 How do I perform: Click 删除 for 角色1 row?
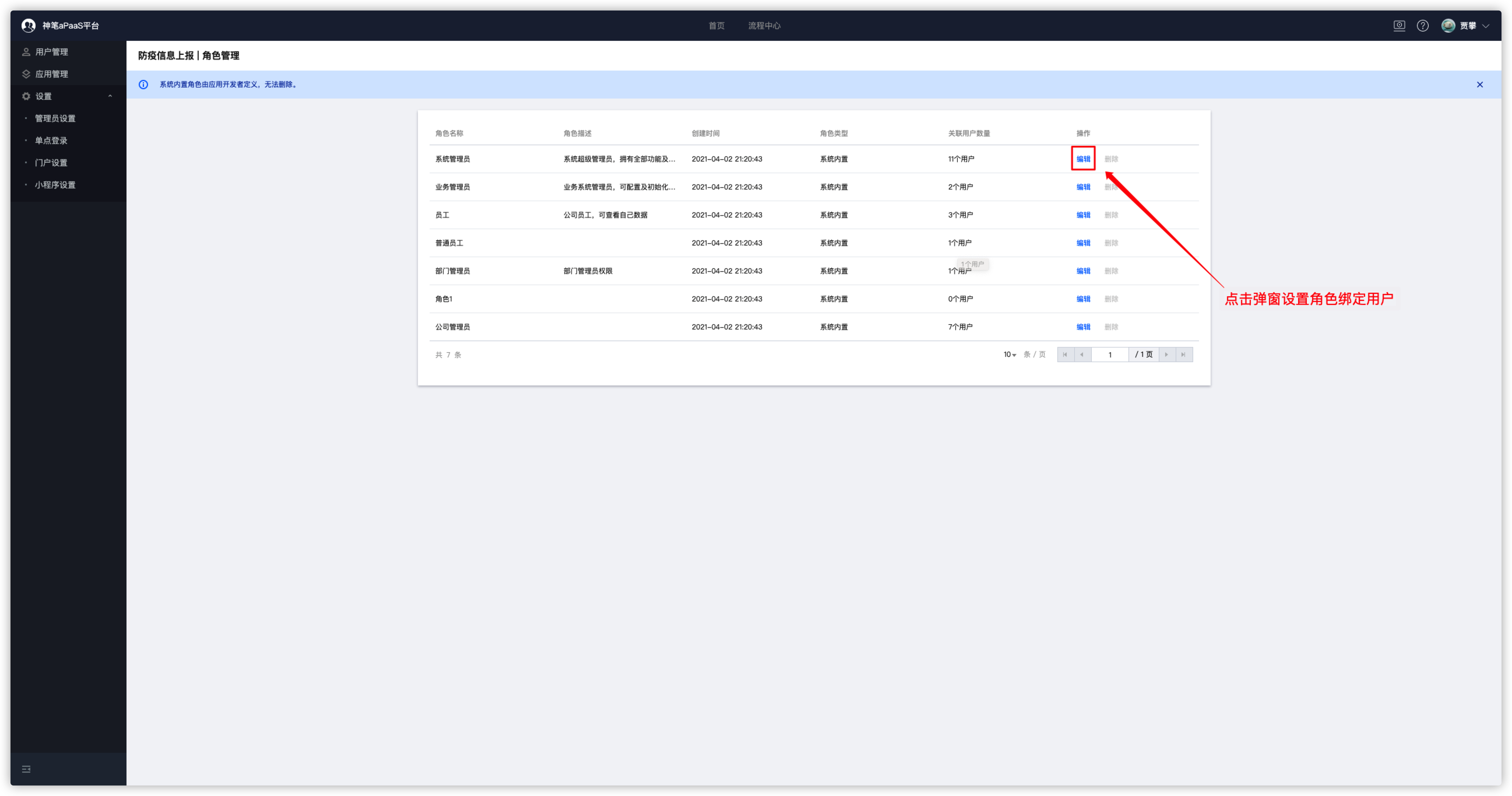(x=1111, y=299)
